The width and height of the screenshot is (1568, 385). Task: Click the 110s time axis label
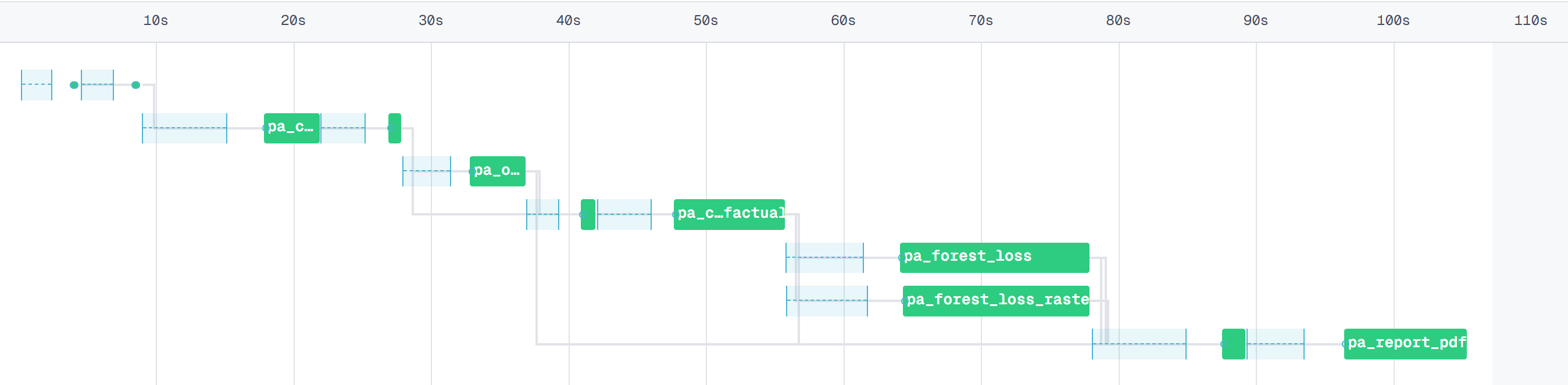tap(1531, 21)
